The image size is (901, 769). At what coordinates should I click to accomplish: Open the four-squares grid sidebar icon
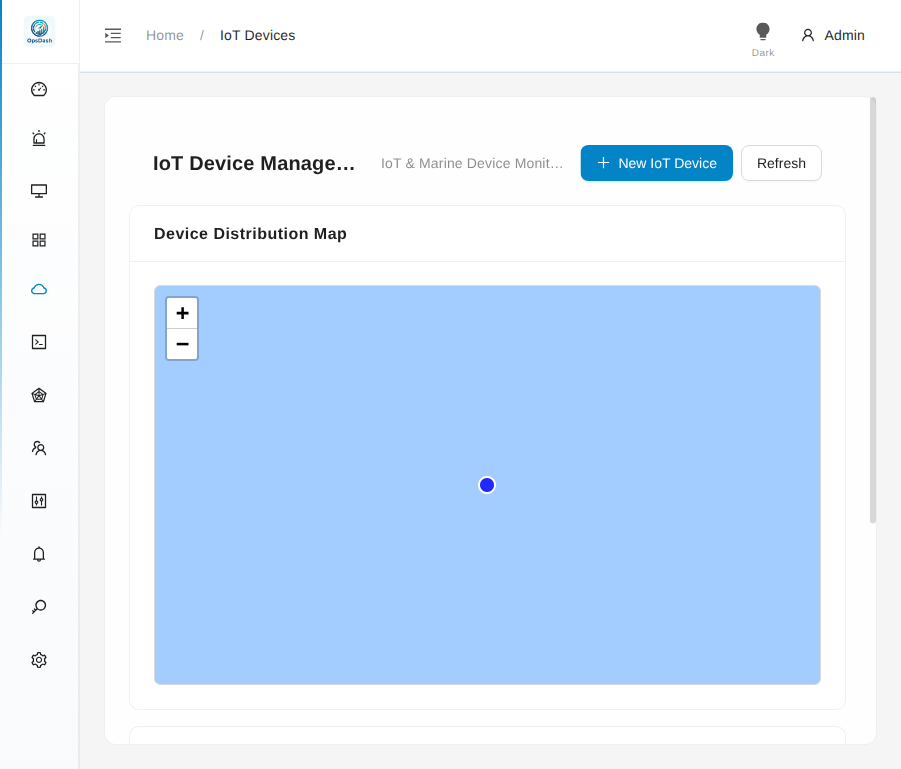pos(39,240)
